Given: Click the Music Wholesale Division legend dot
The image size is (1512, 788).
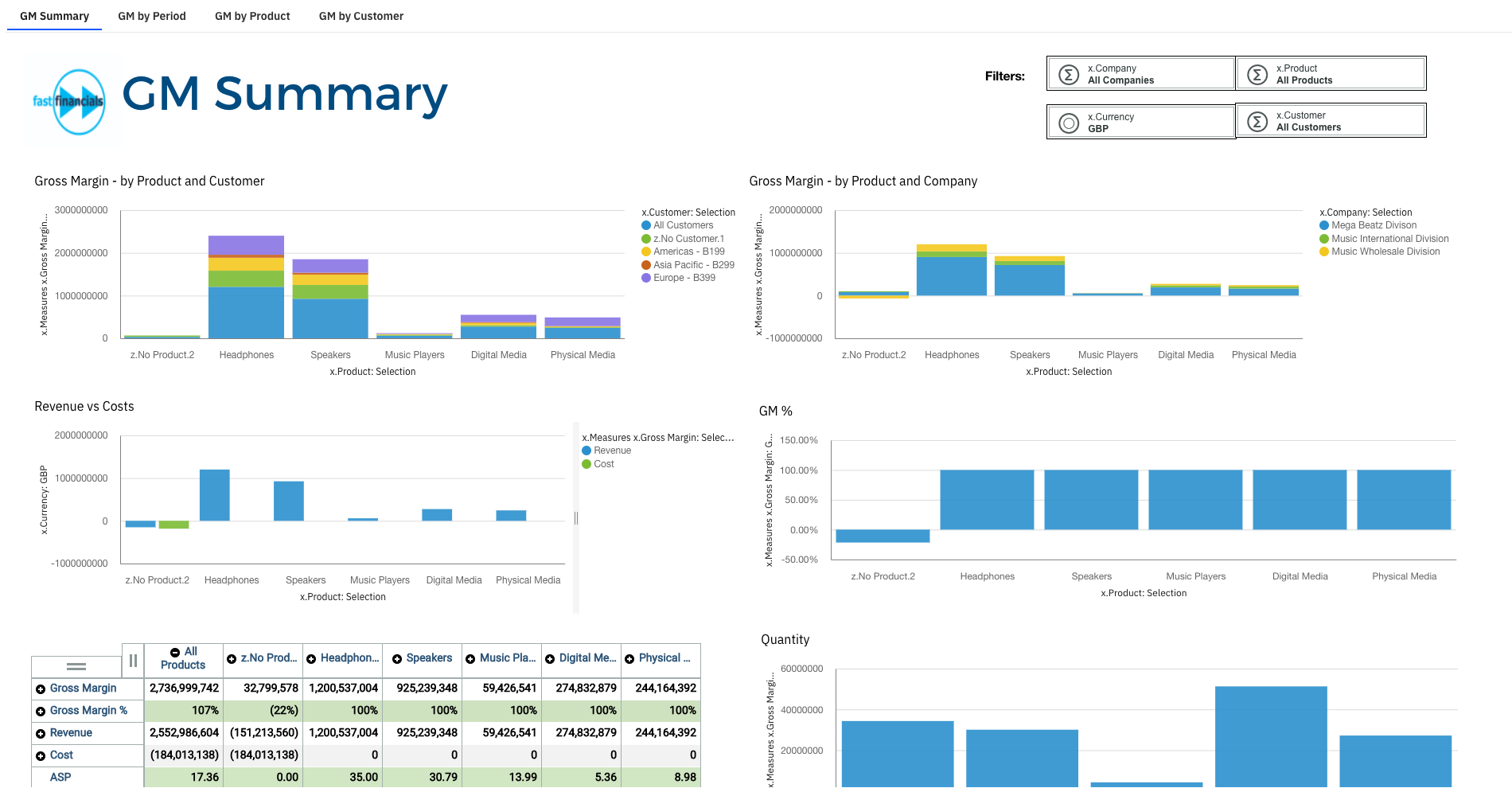Looking at the screenshot, I should click(x=1324, y=252).
